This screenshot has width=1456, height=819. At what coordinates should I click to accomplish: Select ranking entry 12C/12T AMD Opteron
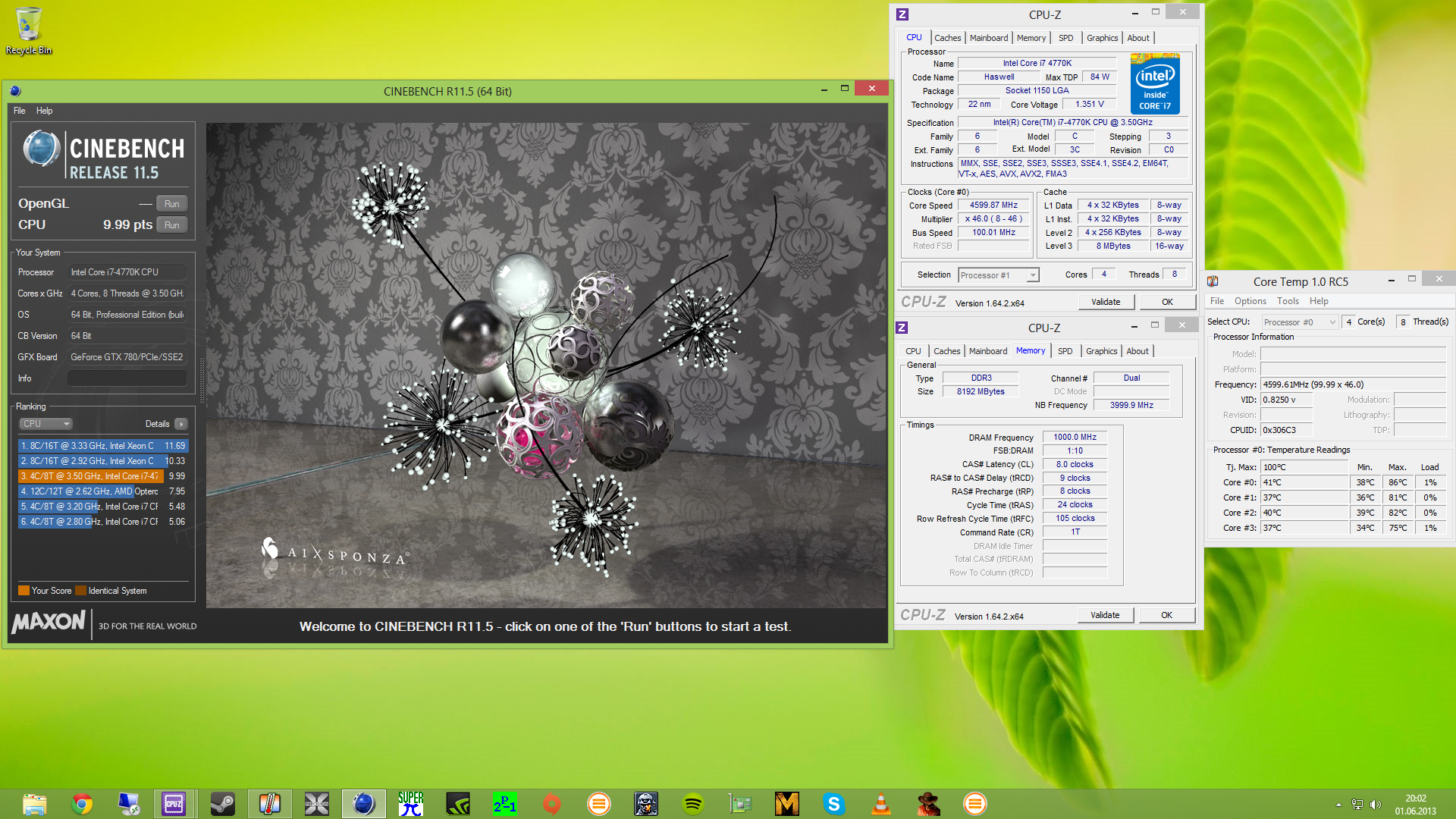point(103,491)
